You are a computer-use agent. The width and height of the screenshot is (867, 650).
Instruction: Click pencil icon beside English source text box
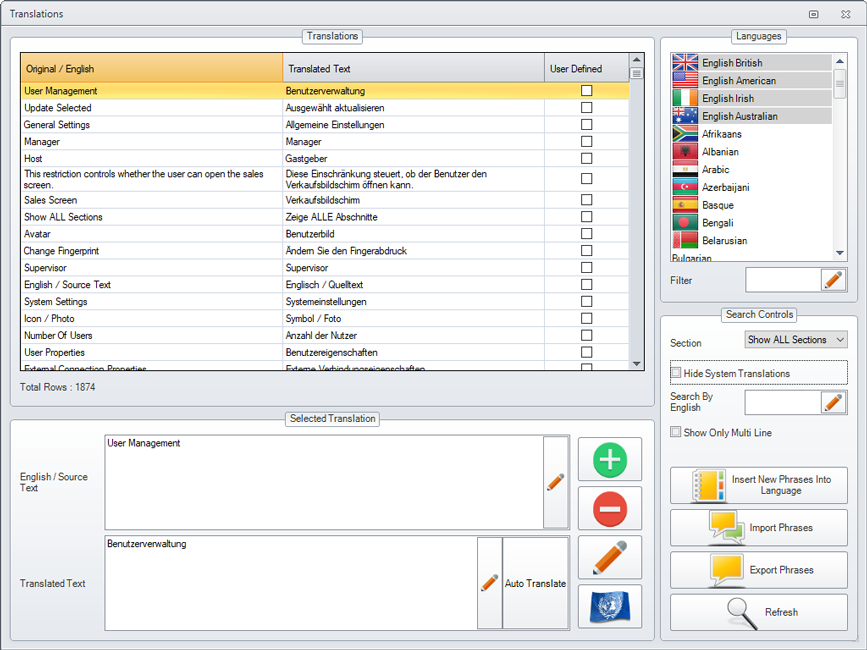(556, 482)
